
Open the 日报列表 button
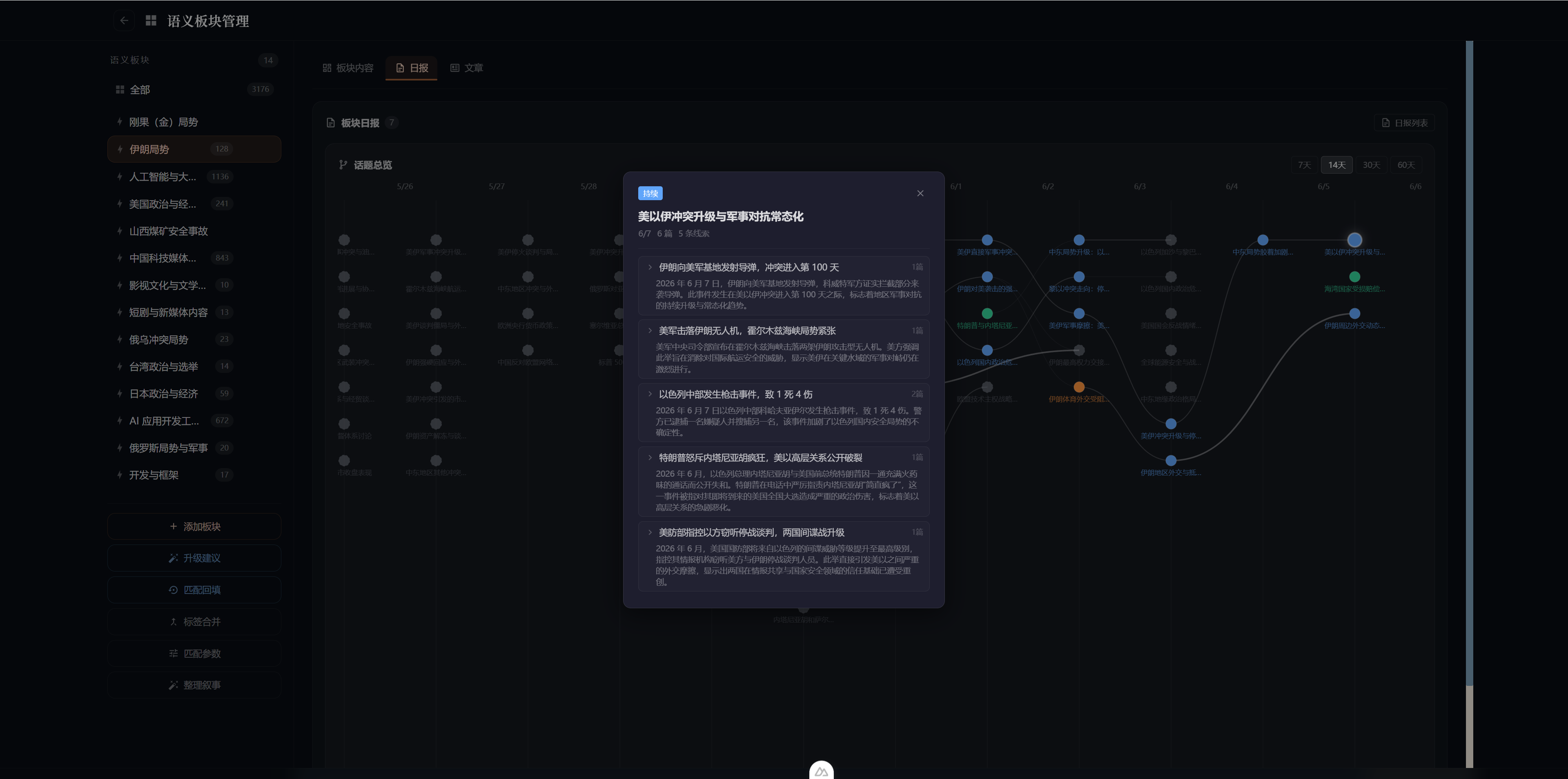[x=1404, y=123]
